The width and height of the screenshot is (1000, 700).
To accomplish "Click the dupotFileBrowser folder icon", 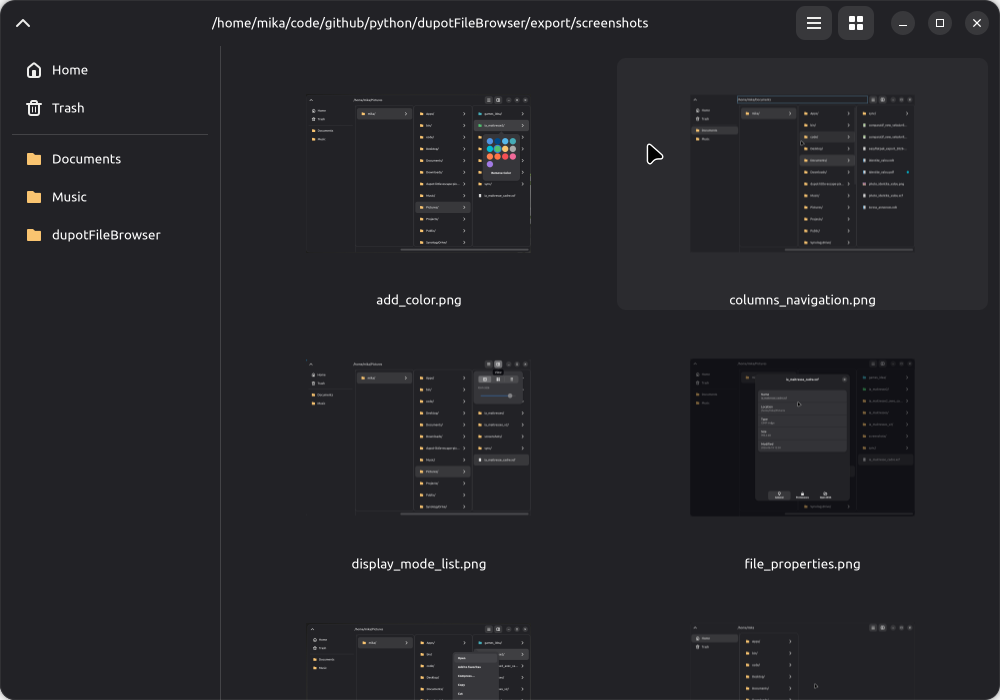I will click(34, 235).
